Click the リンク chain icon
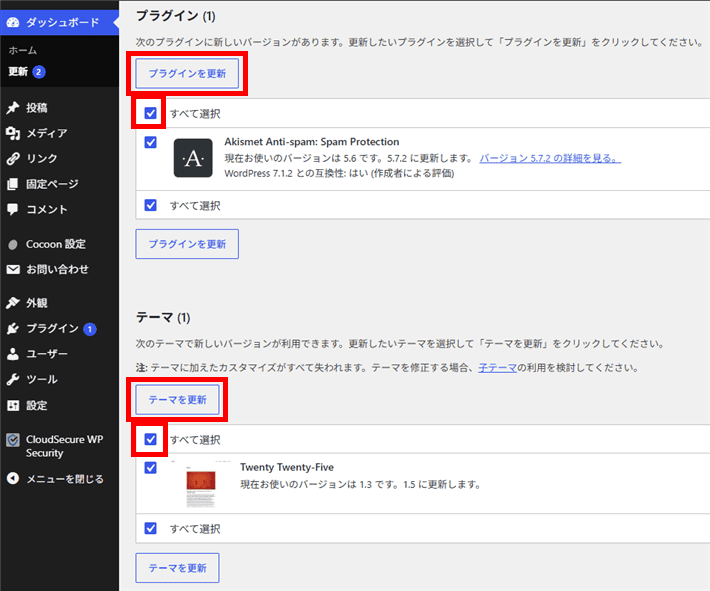This screenshot has width=710, height=591. coord(13,159)
